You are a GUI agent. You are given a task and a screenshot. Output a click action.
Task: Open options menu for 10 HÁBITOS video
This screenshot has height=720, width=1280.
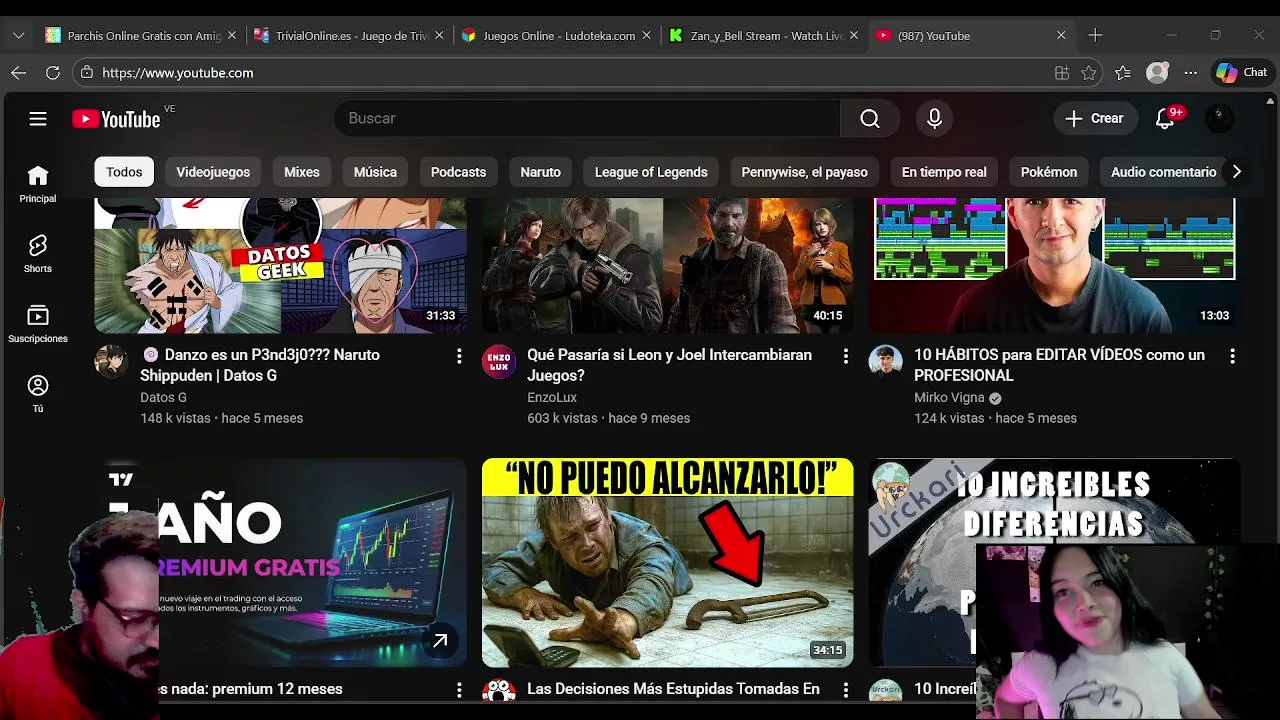click(x=1232, y=356)
